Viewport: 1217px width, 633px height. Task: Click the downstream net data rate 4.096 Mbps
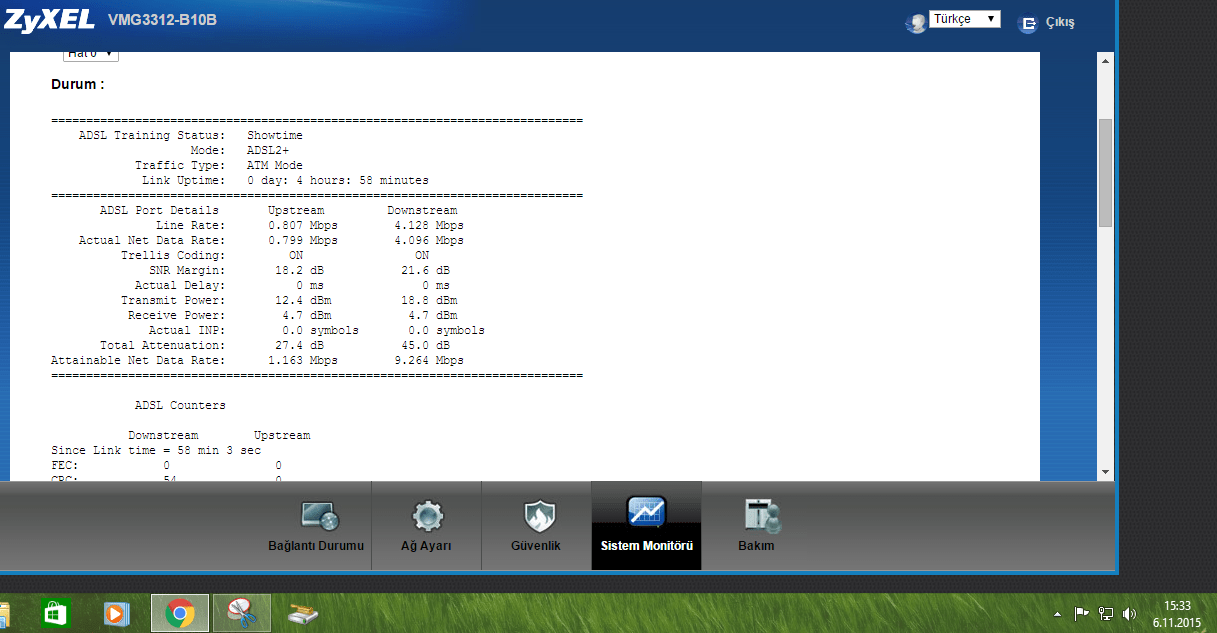pos(429,240)
